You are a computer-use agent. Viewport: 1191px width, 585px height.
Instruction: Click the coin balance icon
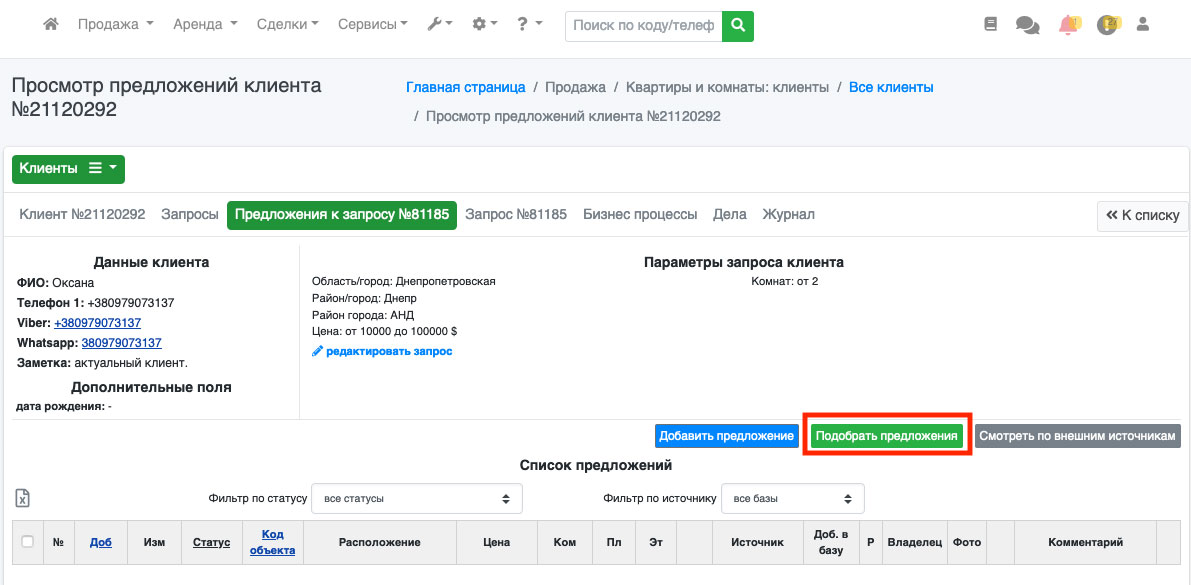coord(1107,25)
